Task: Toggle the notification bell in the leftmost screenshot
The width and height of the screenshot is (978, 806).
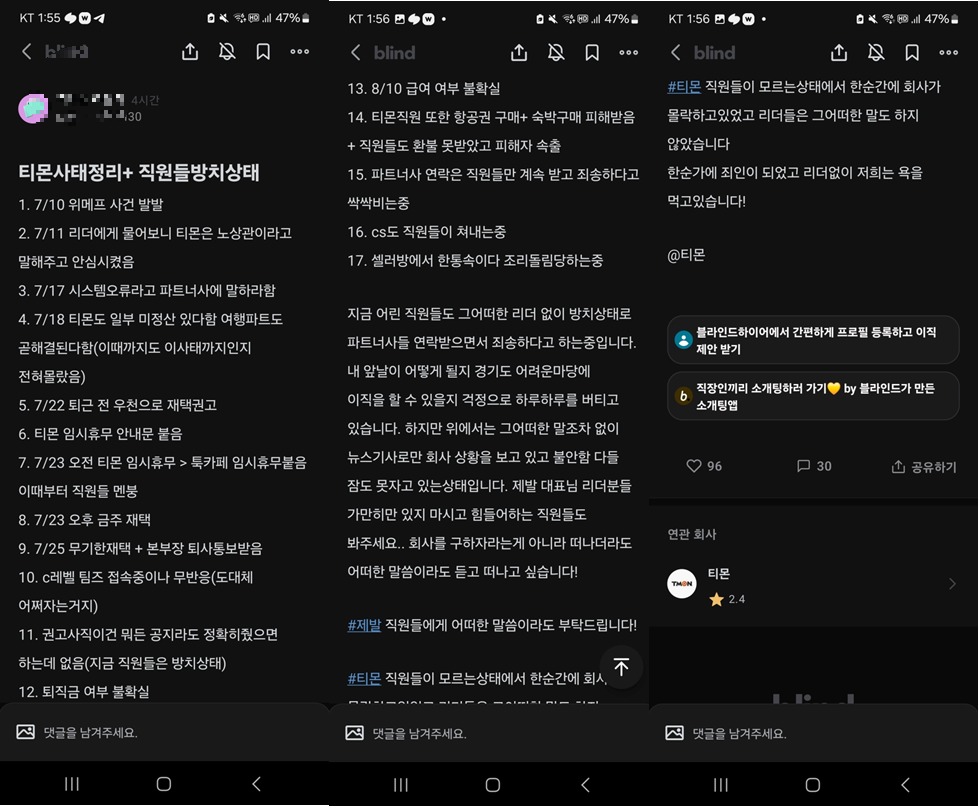Action: tap(227, 52)
